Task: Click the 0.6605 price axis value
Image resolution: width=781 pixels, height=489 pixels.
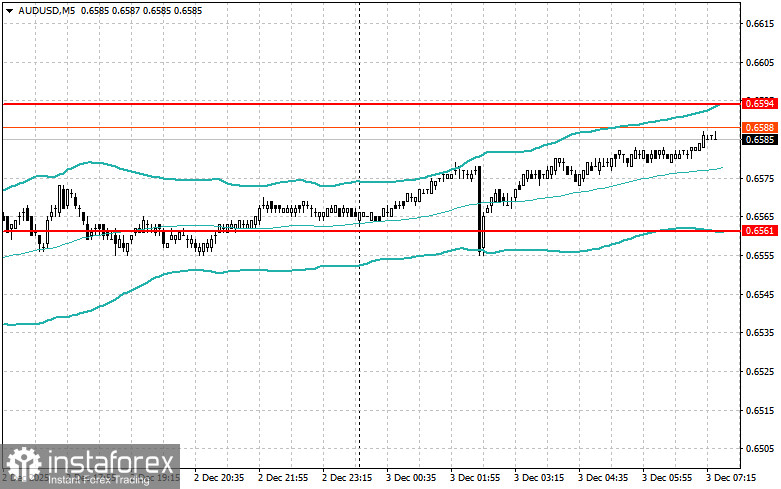Action: pos(760,62)
